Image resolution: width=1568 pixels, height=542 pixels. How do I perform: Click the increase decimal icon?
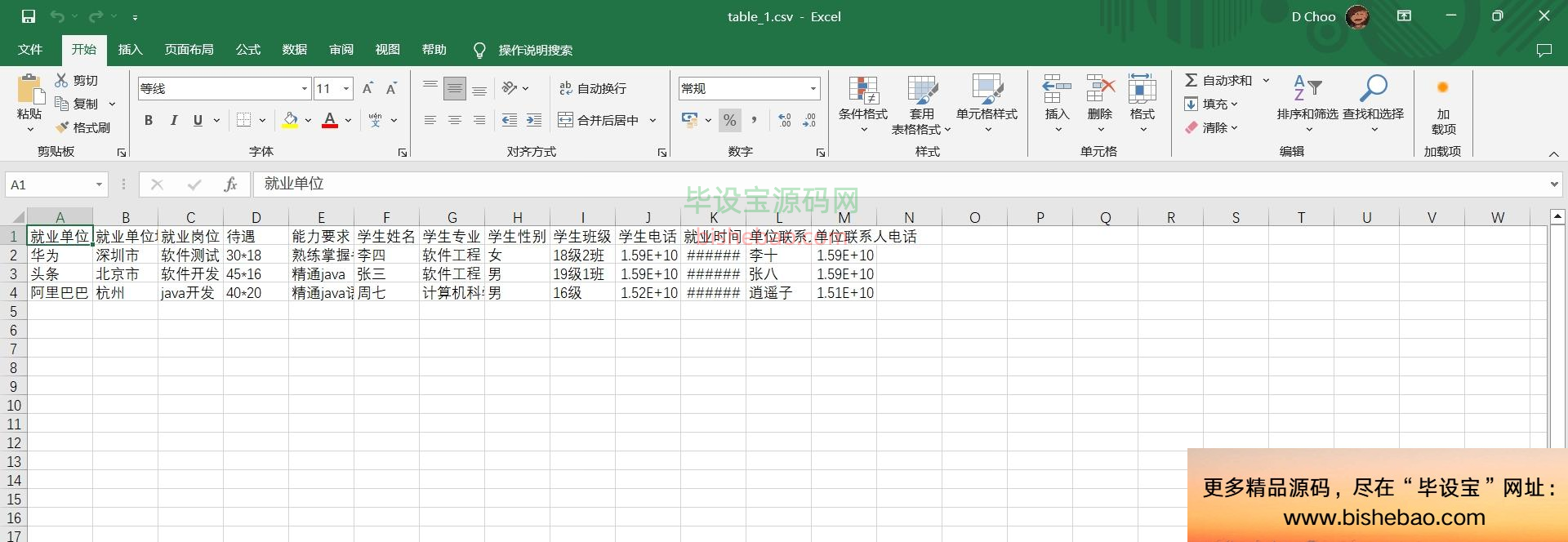coord(785,120)
